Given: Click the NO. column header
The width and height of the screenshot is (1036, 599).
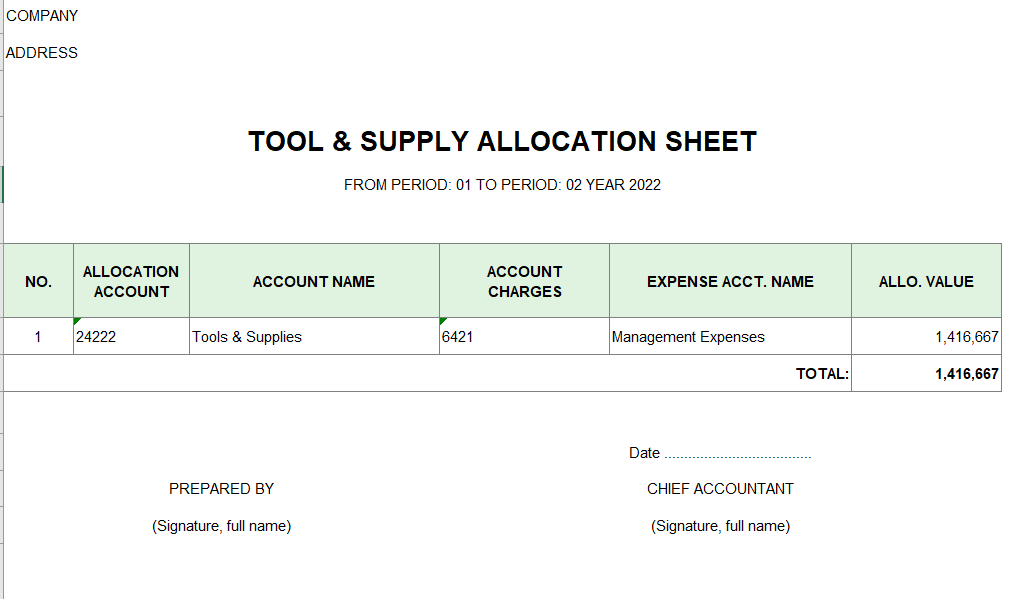Looking at the screenshot, I should click(38, 281).
